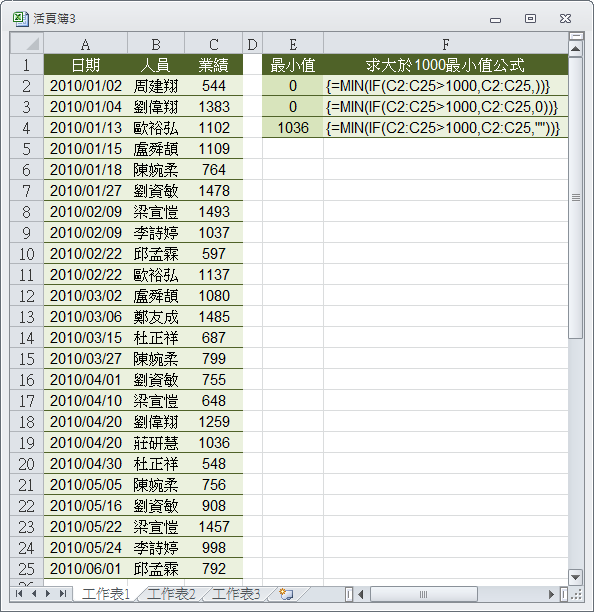Select value cell 1383
Screen dimensions: 594x612
213,107
